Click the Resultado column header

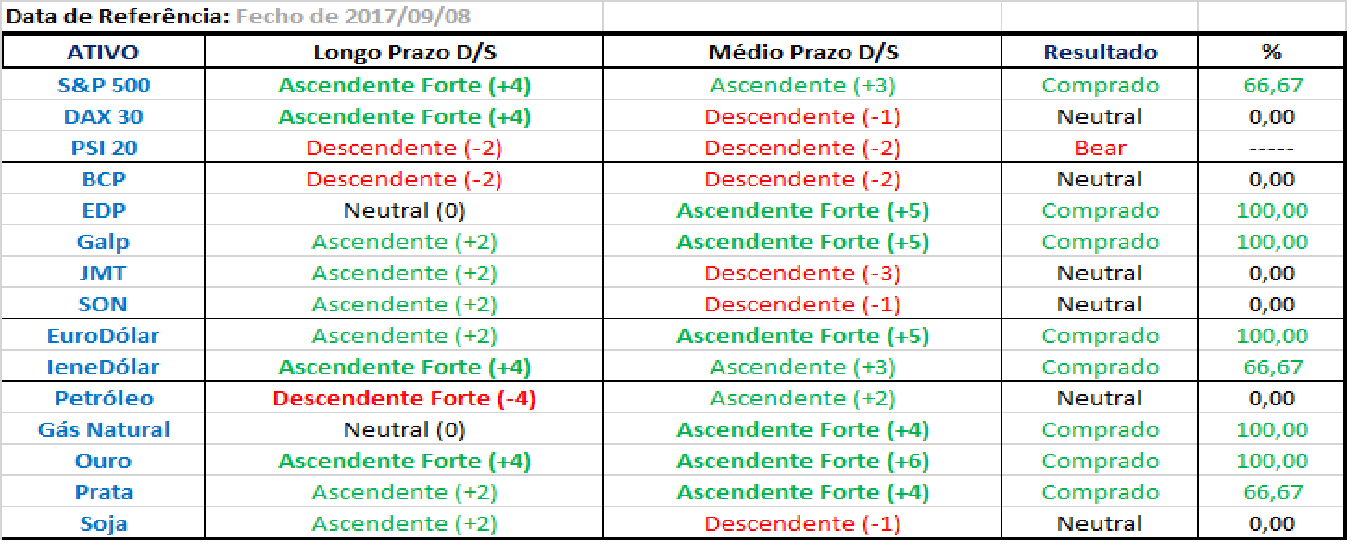pos(1099,52)
